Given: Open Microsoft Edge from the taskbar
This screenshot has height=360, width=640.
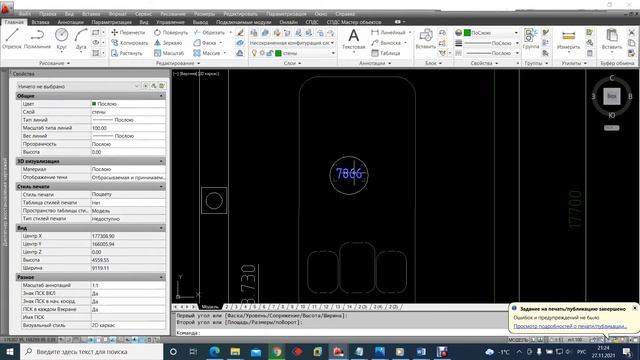Looking at the screenshot, I should 215,351.
